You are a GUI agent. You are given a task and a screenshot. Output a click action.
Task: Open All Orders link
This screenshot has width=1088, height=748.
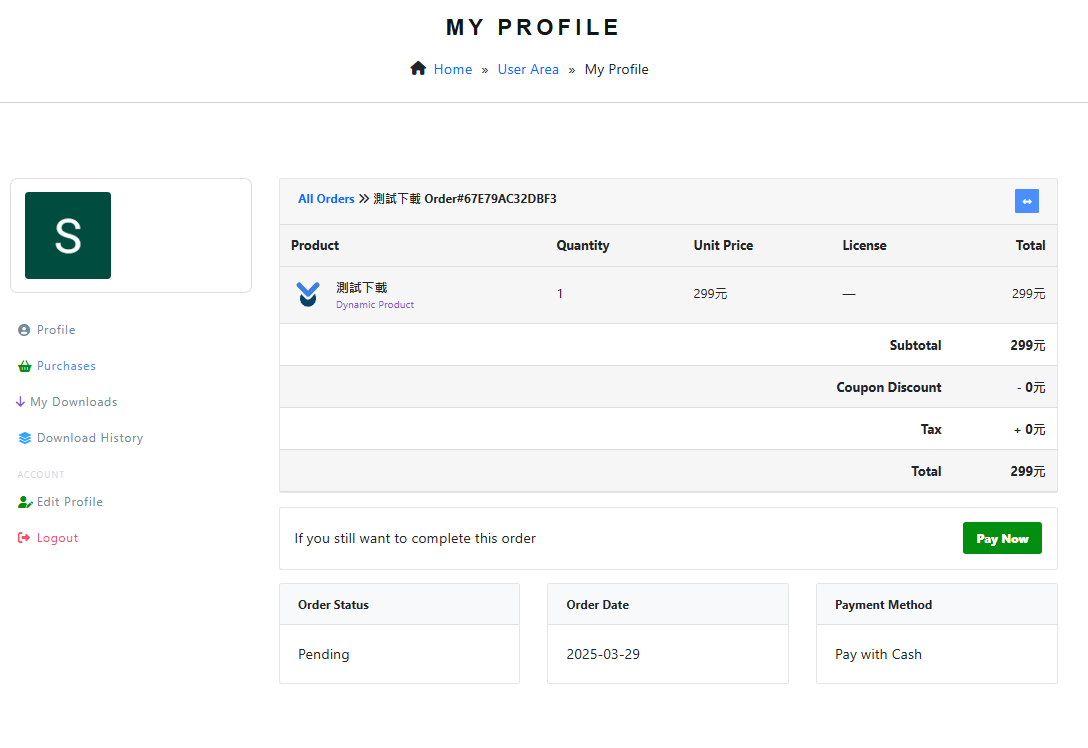click(326, 199)
